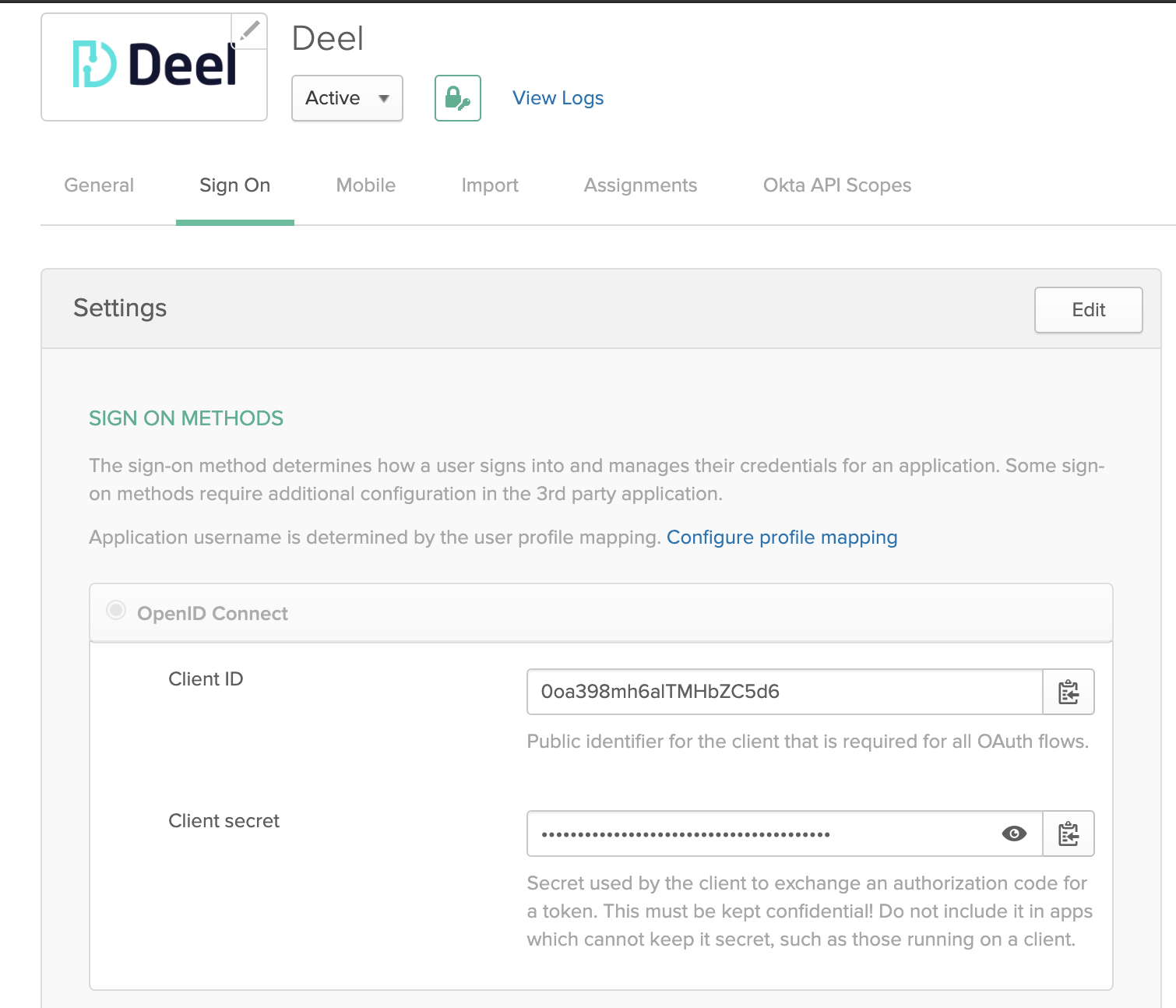Click the Deel application name heading
The image size is (1176, 1008).
coord(328,38)
